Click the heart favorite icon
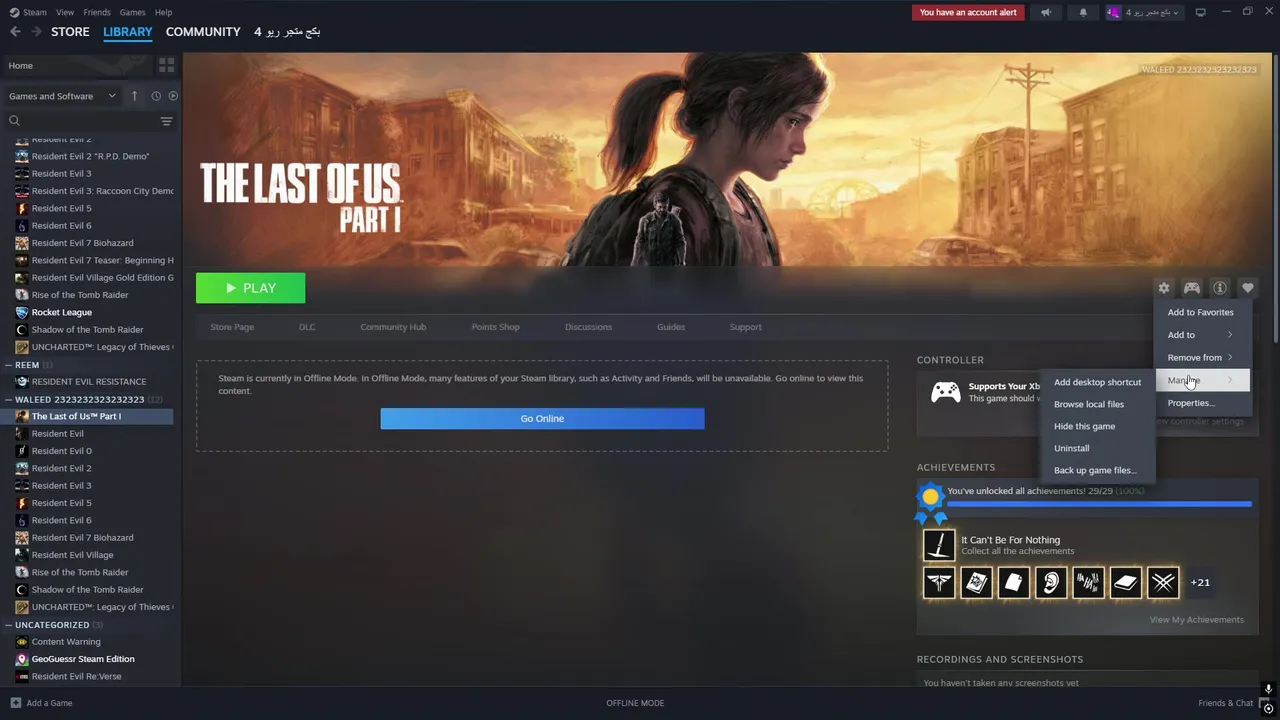This screenshot has width=1280, height=720. click(1248, 288)
